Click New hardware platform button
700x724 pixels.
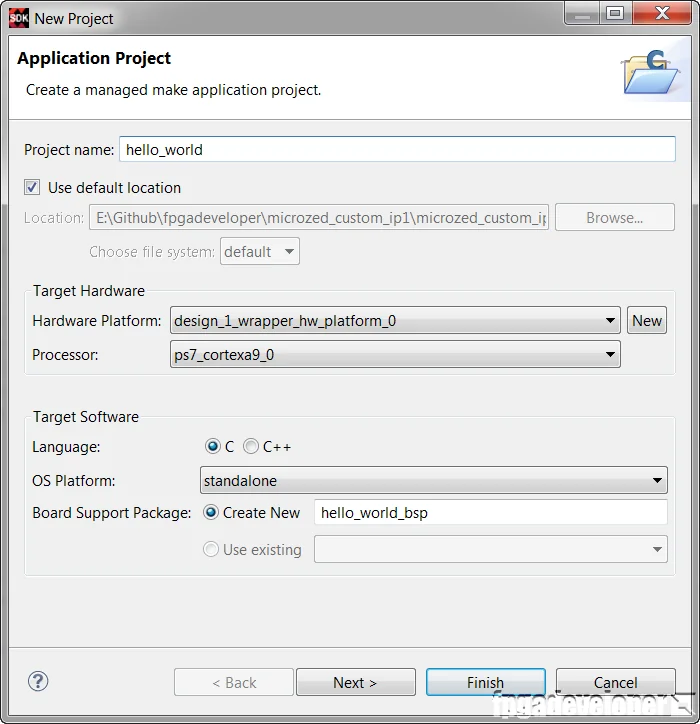[x=646, y=320]
